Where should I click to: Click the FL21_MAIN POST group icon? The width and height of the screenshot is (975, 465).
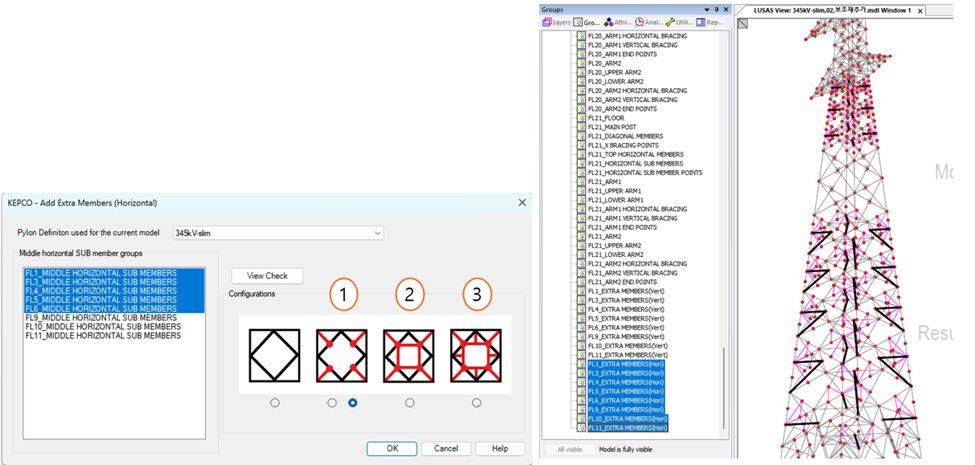coord(581,126)
